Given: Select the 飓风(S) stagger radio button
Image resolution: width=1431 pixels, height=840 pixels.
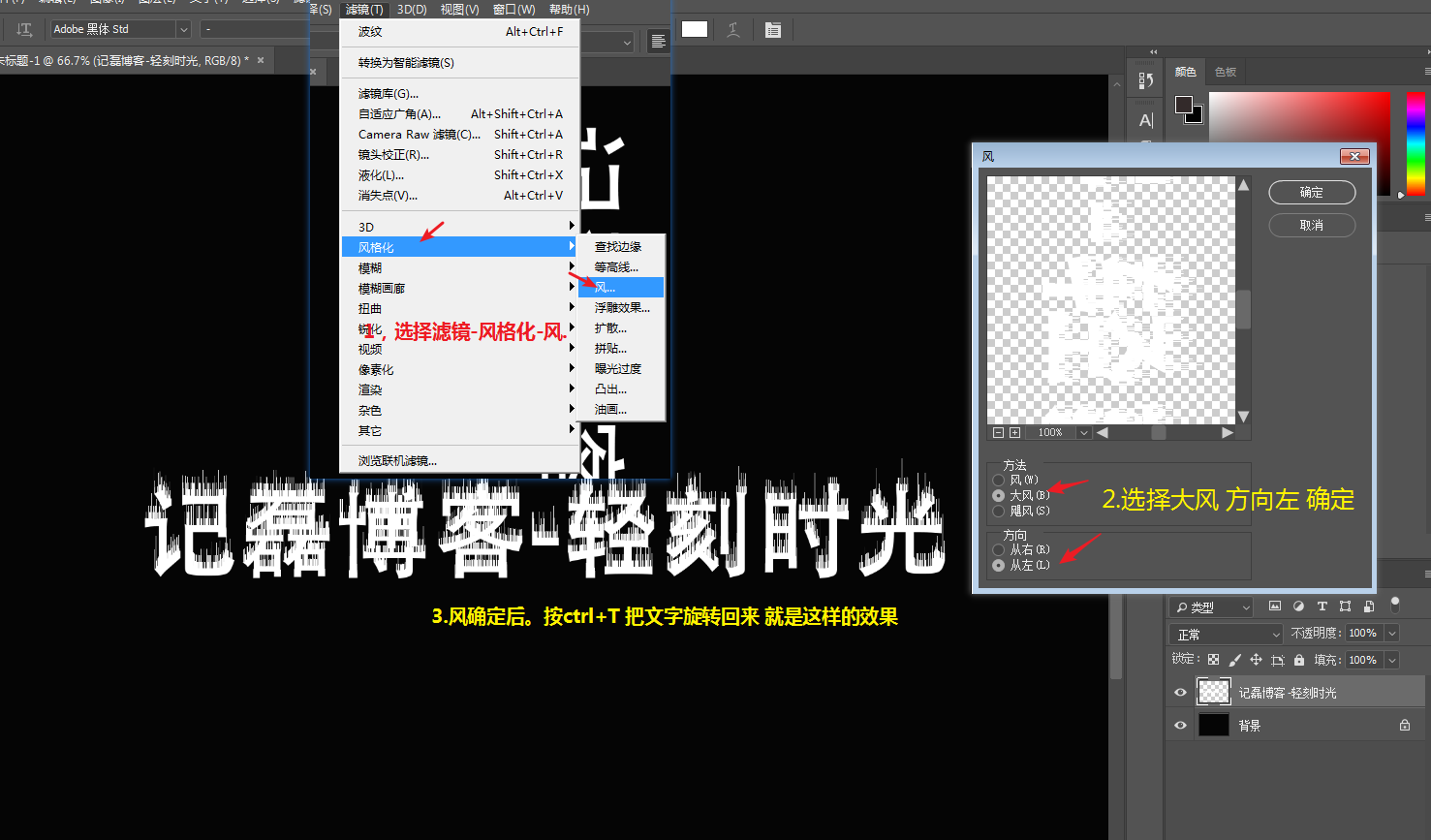Looking at the screenshot, I should (x=999, y=511).
